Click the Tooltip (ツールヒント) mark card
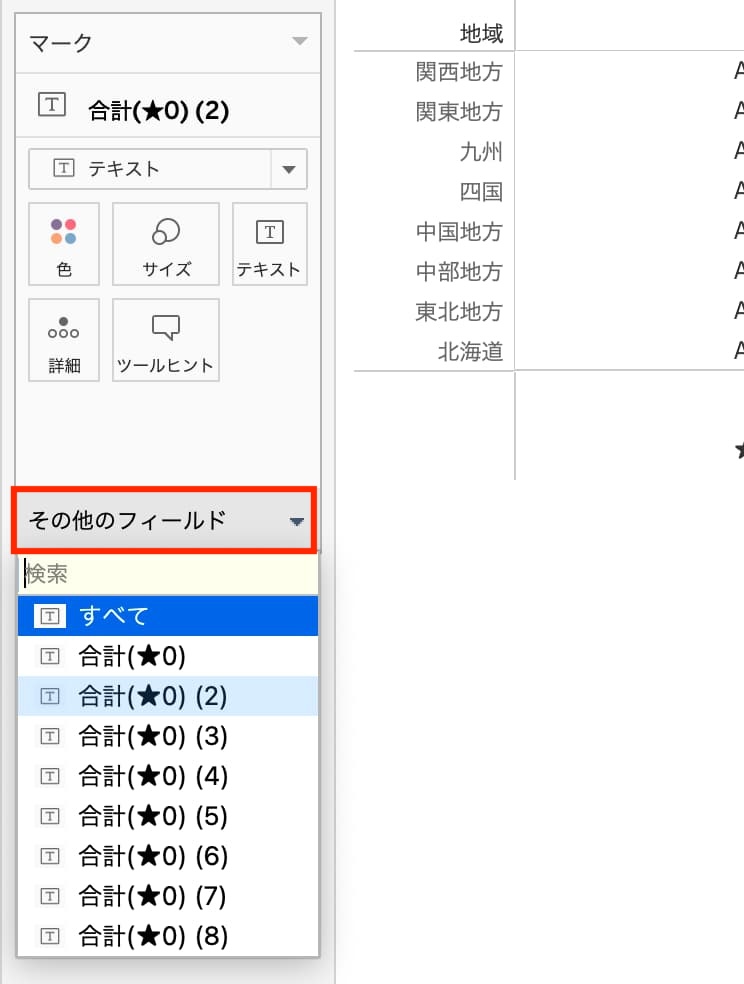The width and height of the screenshot is (744, 984). (x=165, y=340)
